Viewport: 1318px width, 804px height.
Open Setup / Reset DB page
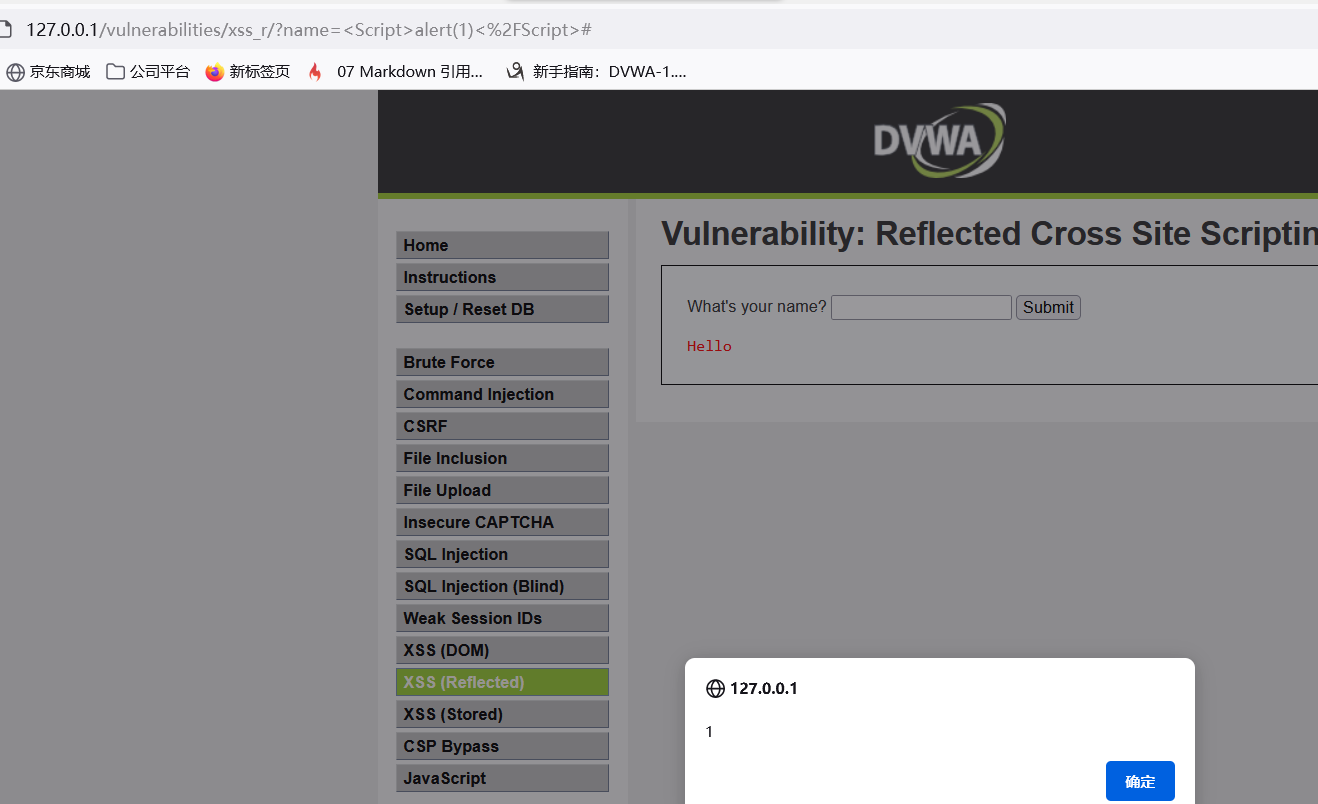[502, 309]
